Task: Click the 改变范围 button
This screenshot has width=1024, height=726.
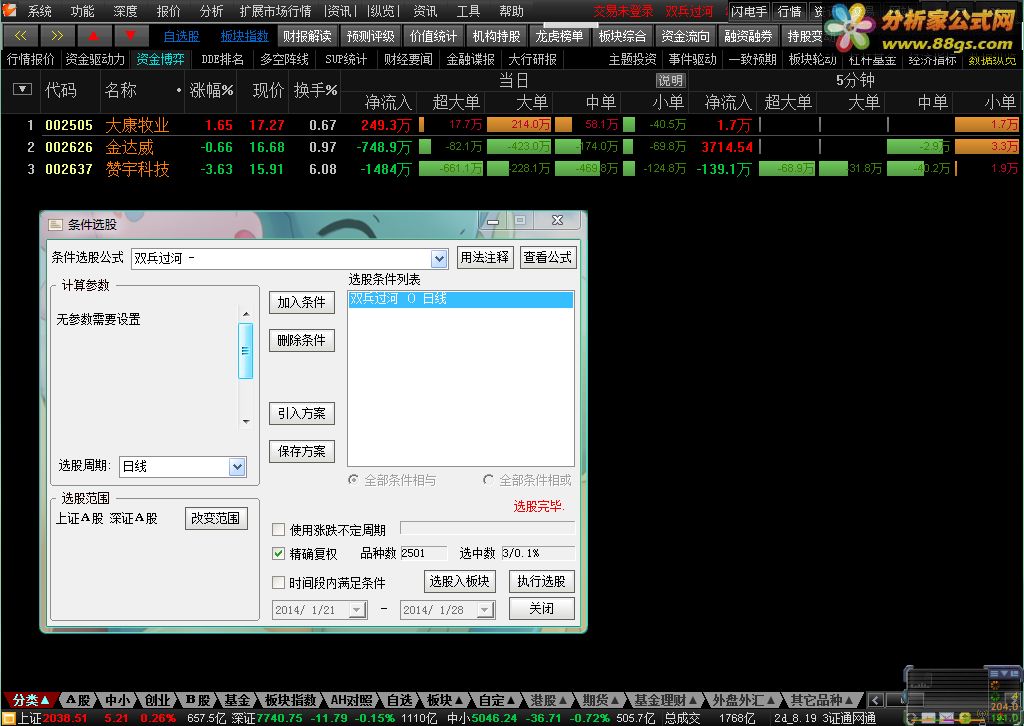Action: coord(216,518)
